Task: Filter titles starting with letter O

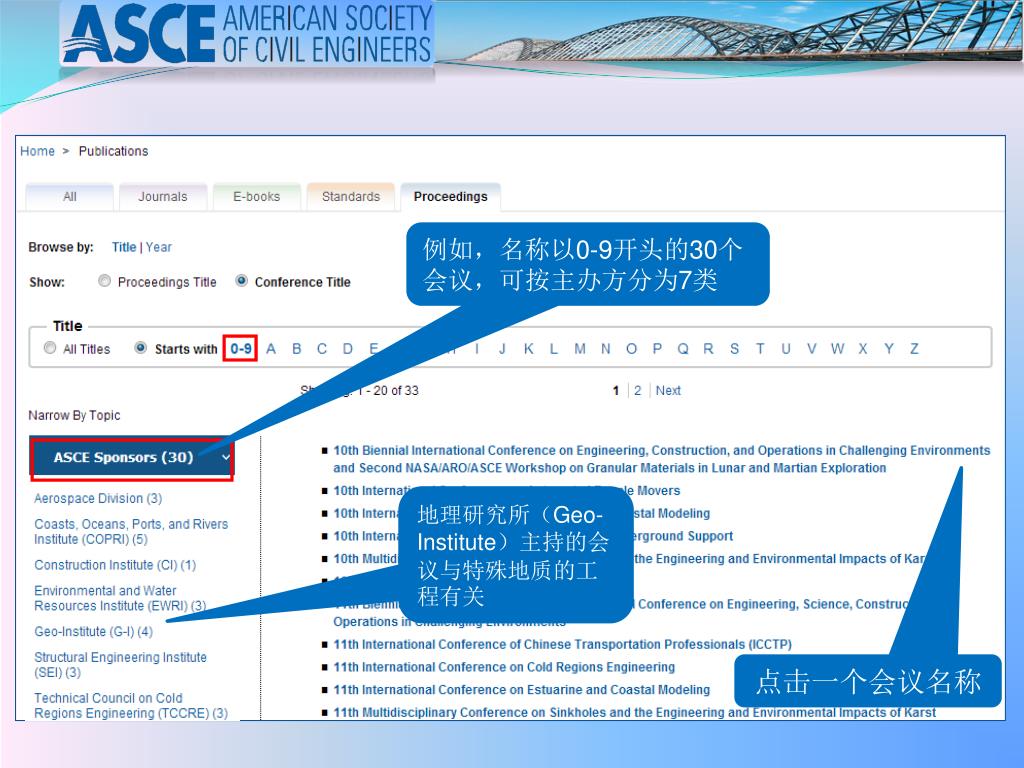Action: (632, 349)
